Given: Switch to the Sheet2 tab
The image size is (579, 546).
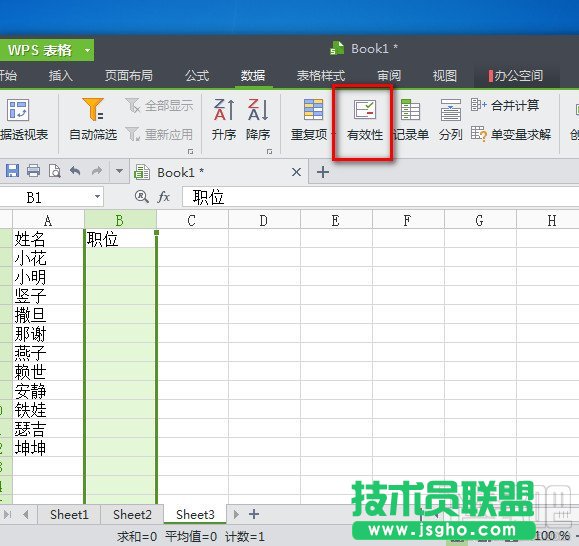Looking at the screenshot, I should pos(132,514).
